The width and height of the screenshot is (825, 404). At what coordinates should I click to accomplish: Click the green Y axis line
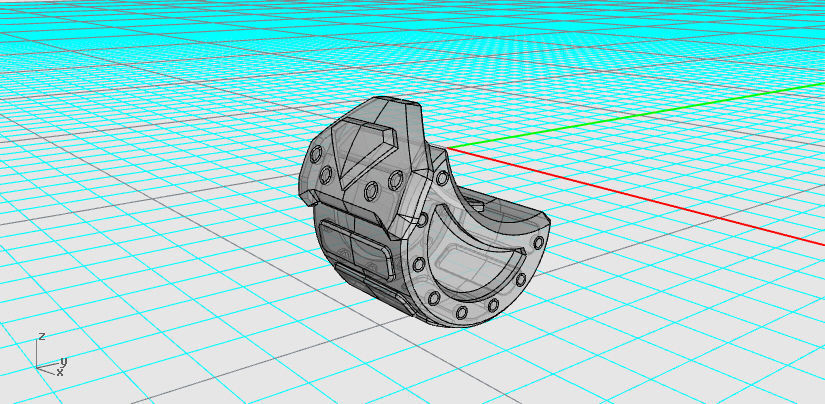pyautogui.click(x=636, y=115)
